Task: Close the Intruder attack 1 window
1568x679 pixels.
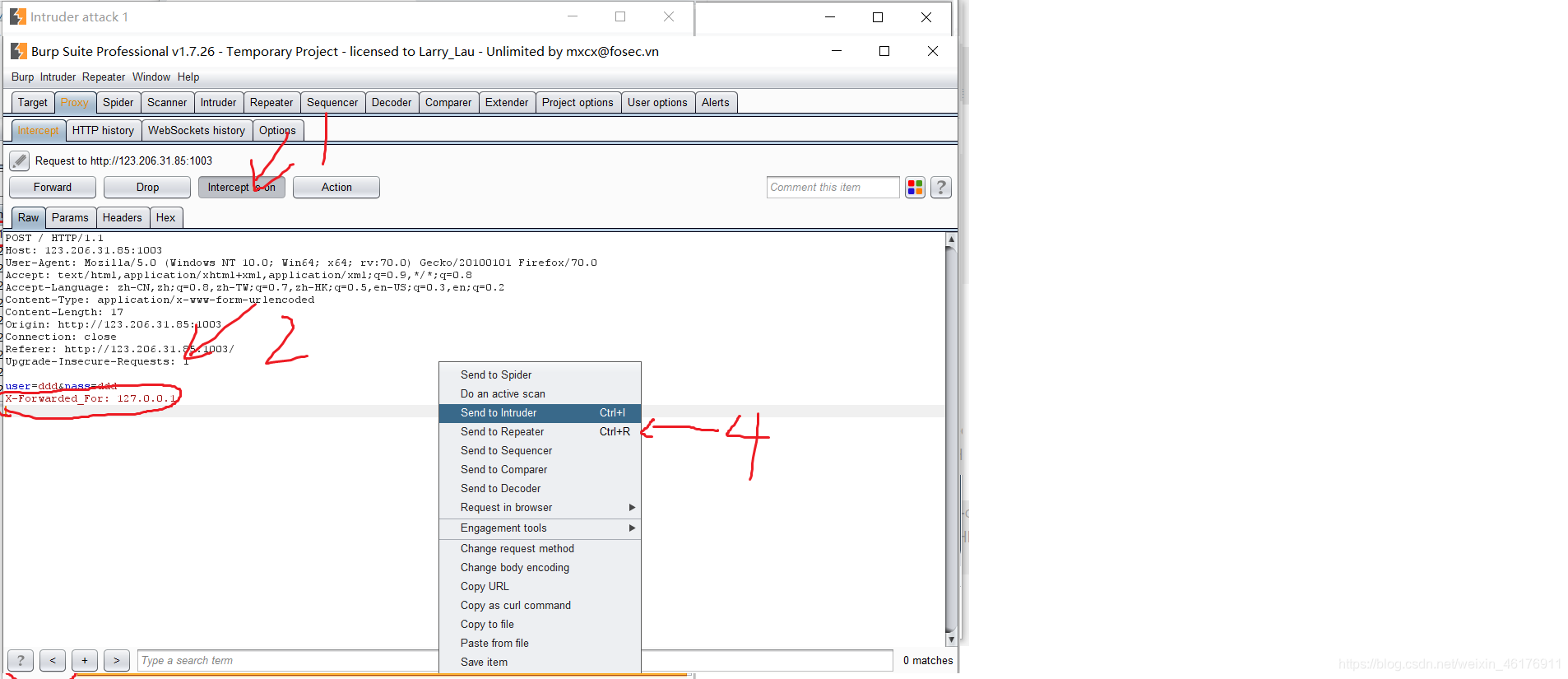Action: [x=669, y=16]
